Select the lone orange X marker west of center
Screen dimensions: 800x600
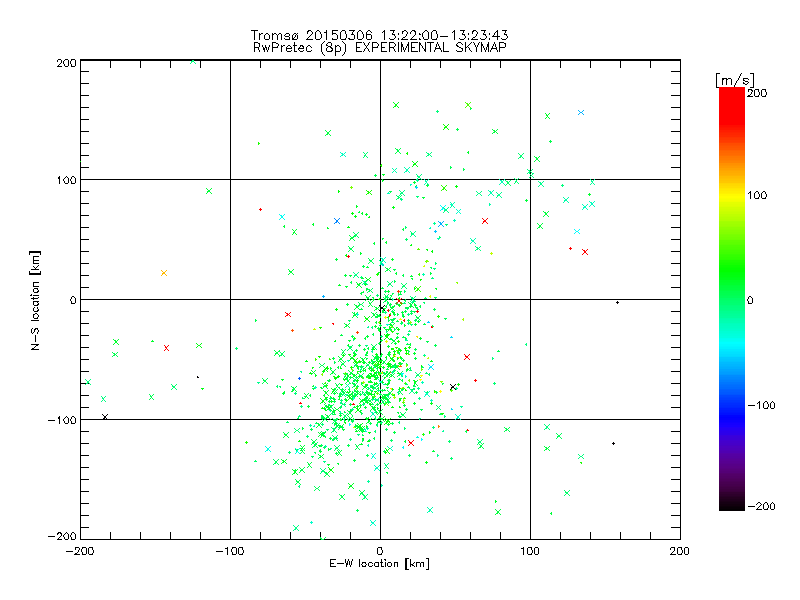[164, 273]
